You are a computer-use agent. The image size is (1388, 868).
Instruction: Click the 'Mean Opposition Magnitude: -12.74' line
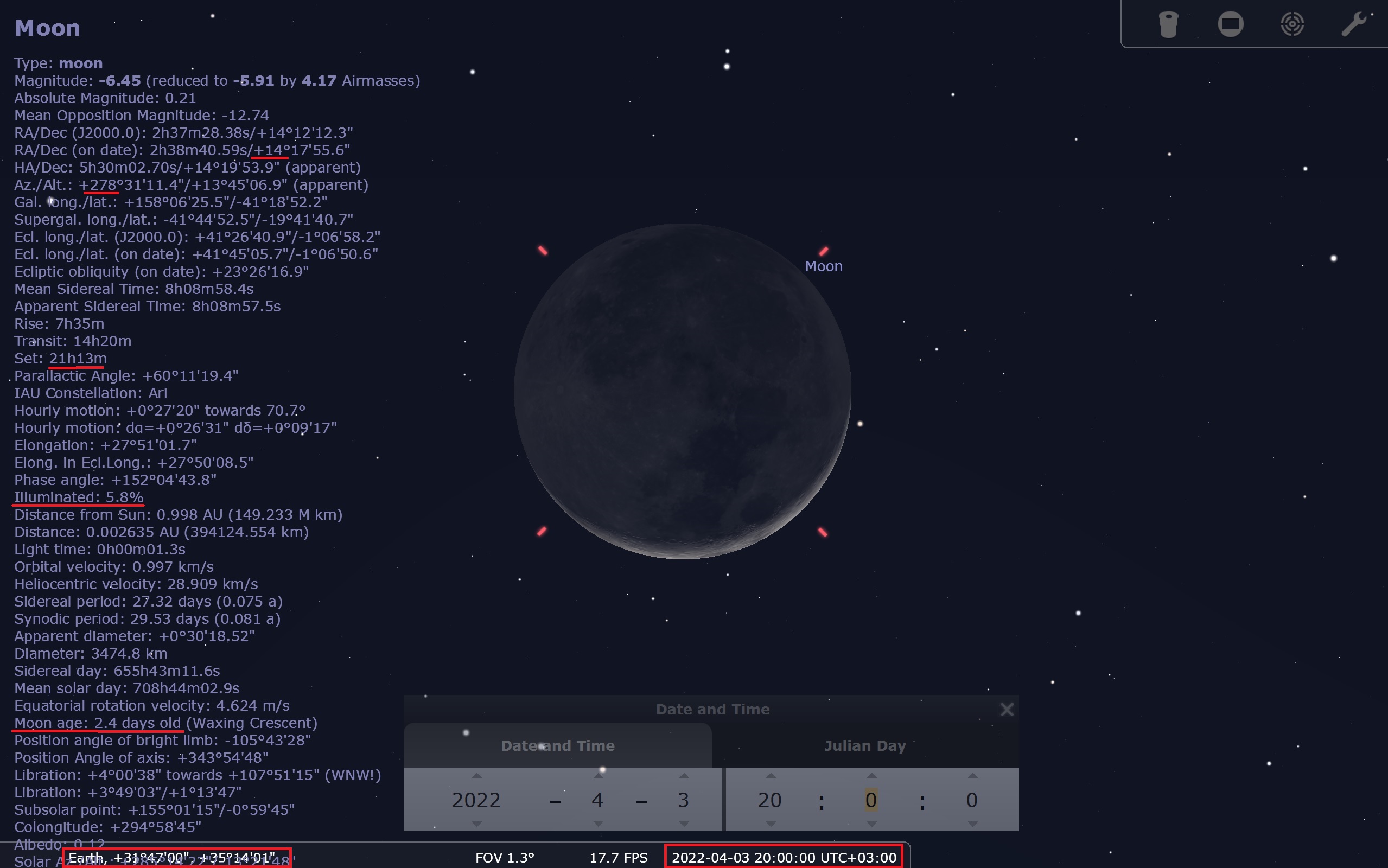click(142, 116)
